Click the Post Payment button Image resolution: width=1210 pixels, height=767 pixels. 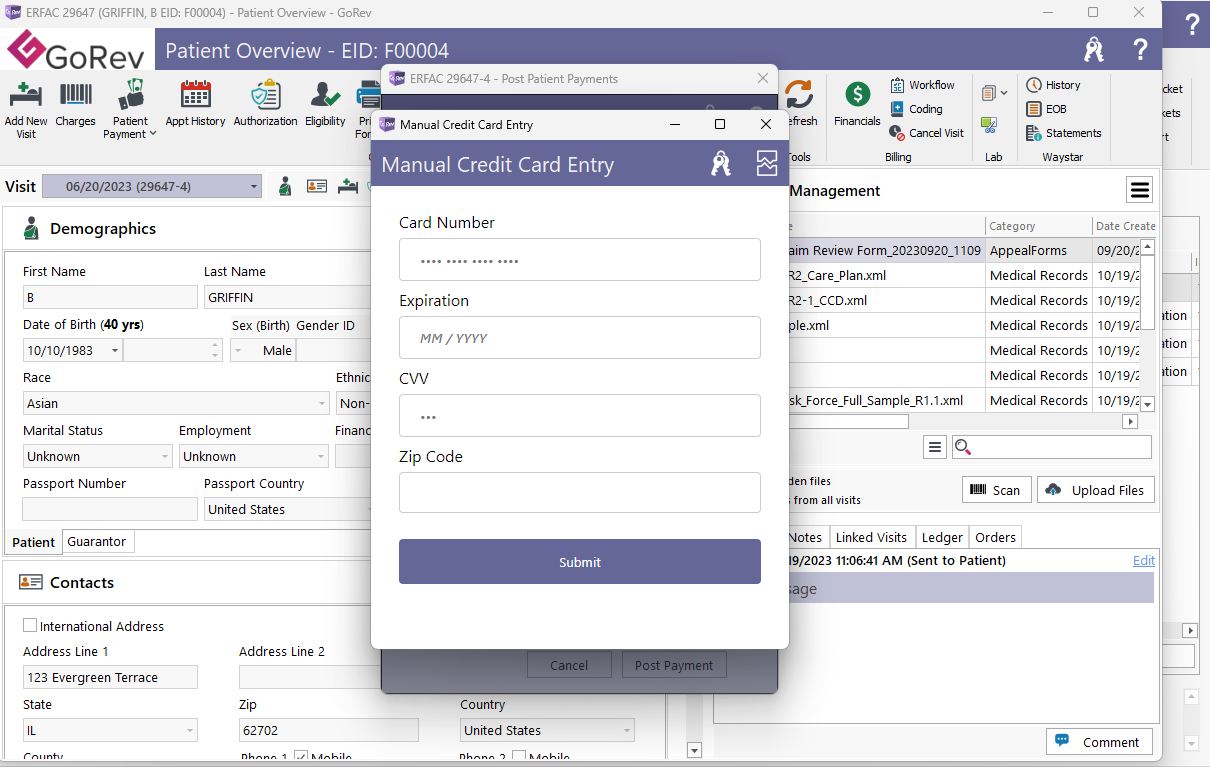(674, 665)
